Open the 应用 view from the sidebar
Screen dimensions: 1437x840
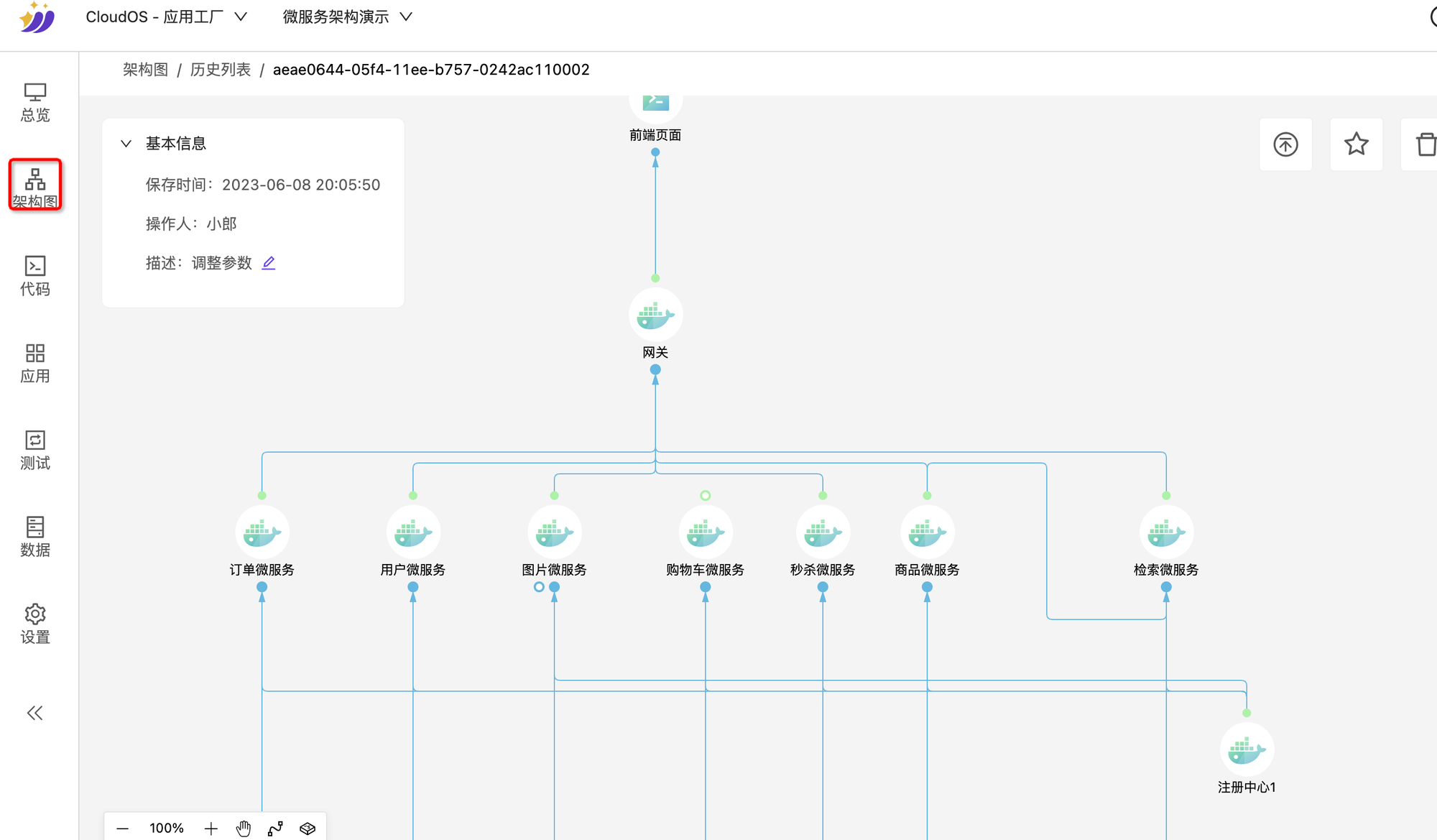[x=34, y=363]
